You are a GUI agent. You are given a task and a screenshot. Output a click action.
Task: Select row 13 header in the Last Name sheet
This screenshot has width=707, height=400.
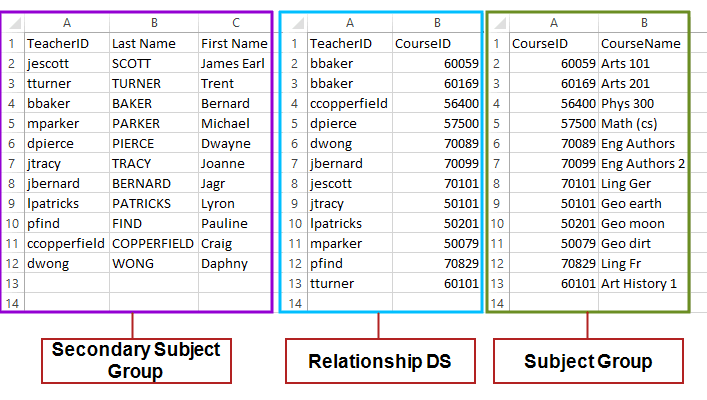coord(13,283)
